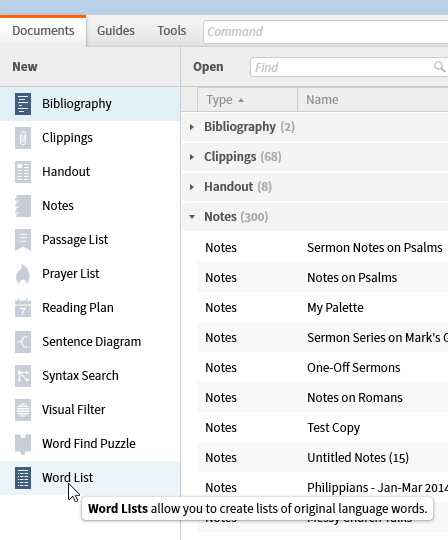This screenshot has width=448, height=540.
Task: Click the Word Find Puzzle piece icon
Action: 23,444
